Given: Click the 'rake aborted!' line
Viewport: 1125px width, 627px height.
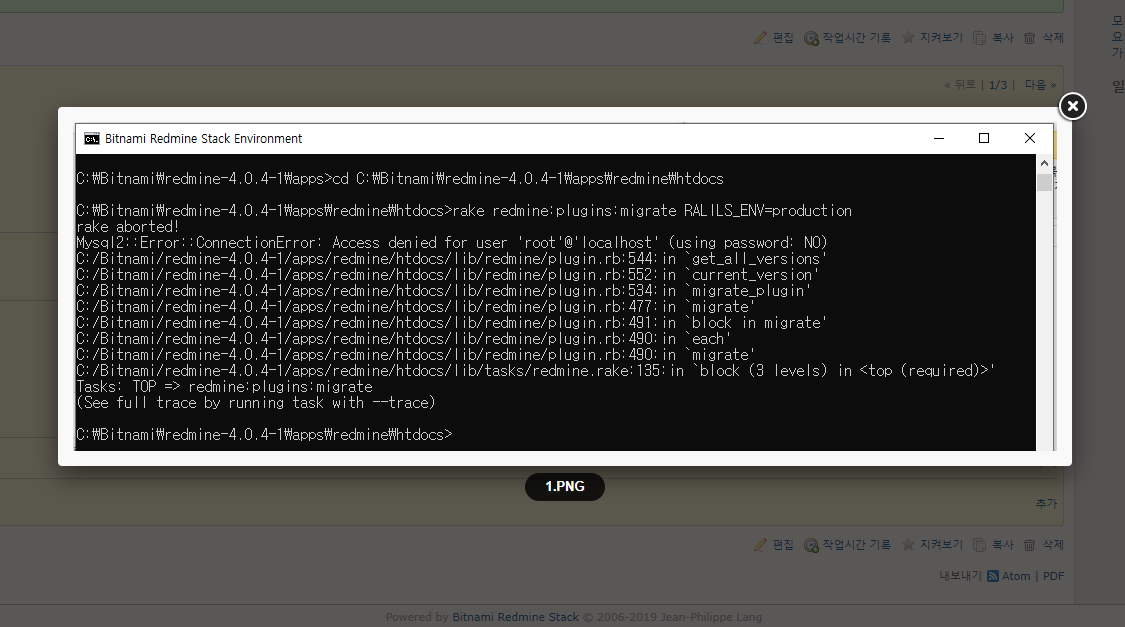Looking at the screenshot, I should click(128, 227).
